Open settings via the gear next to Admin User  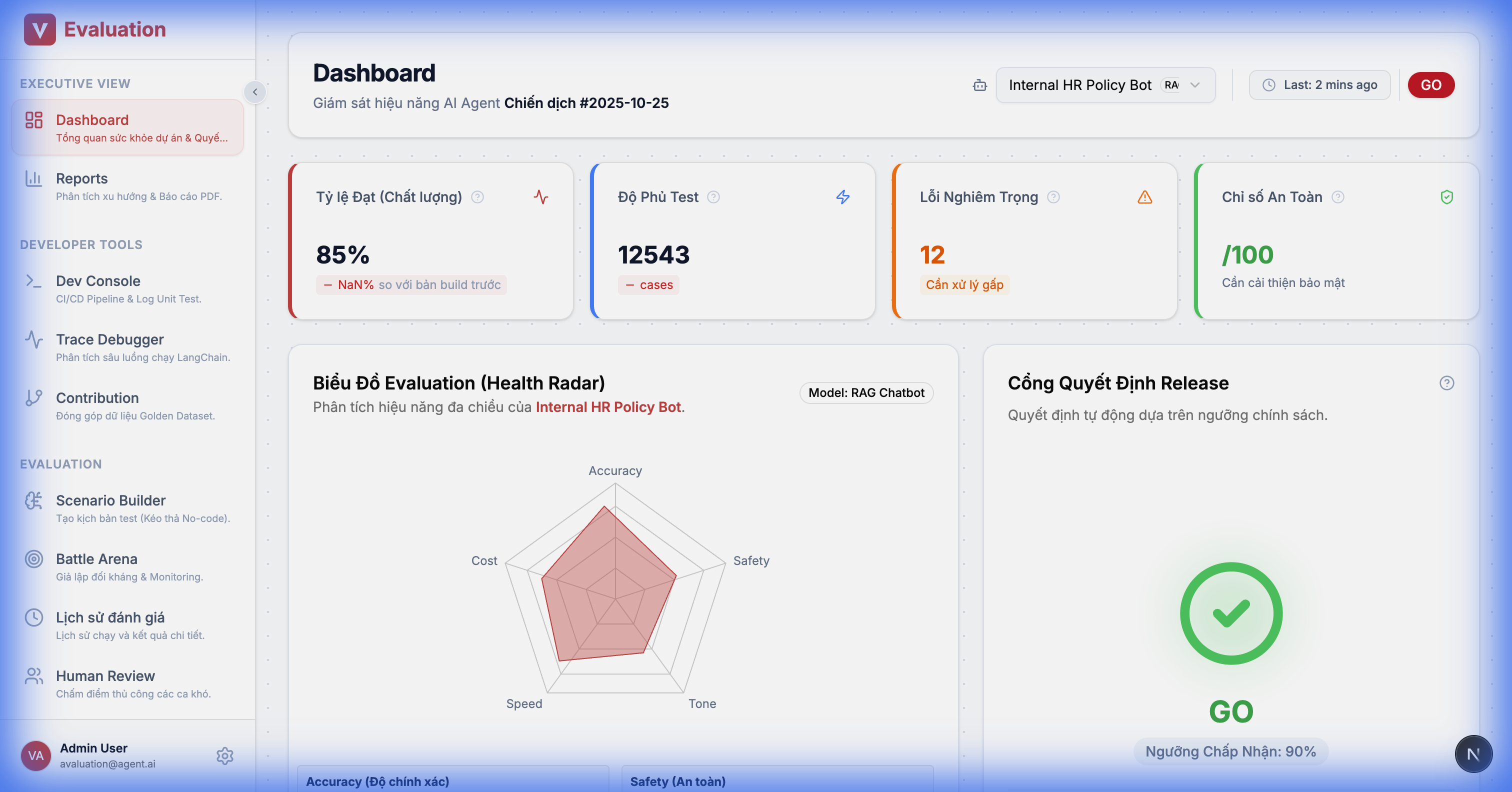tap(225, 755)
